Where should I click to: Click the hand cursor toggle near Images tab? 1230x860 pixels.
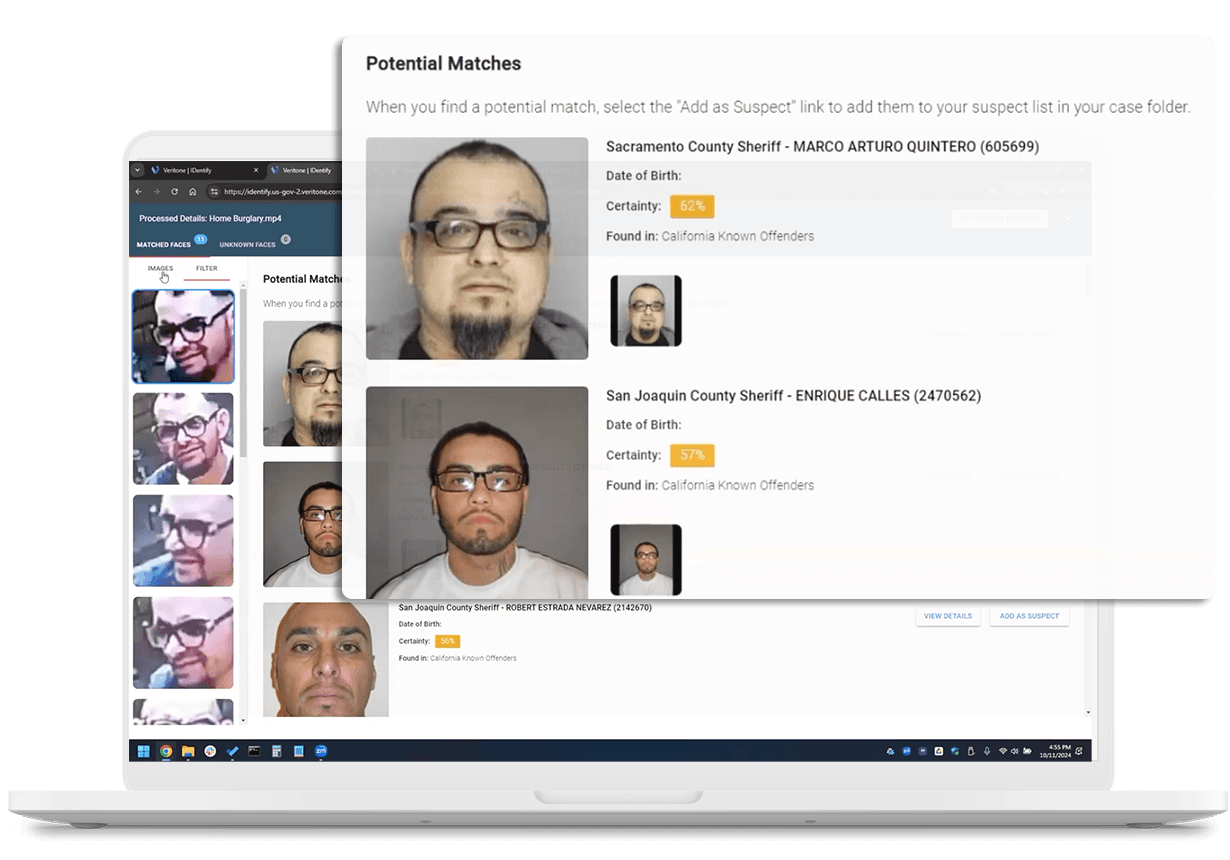[164, 276]
